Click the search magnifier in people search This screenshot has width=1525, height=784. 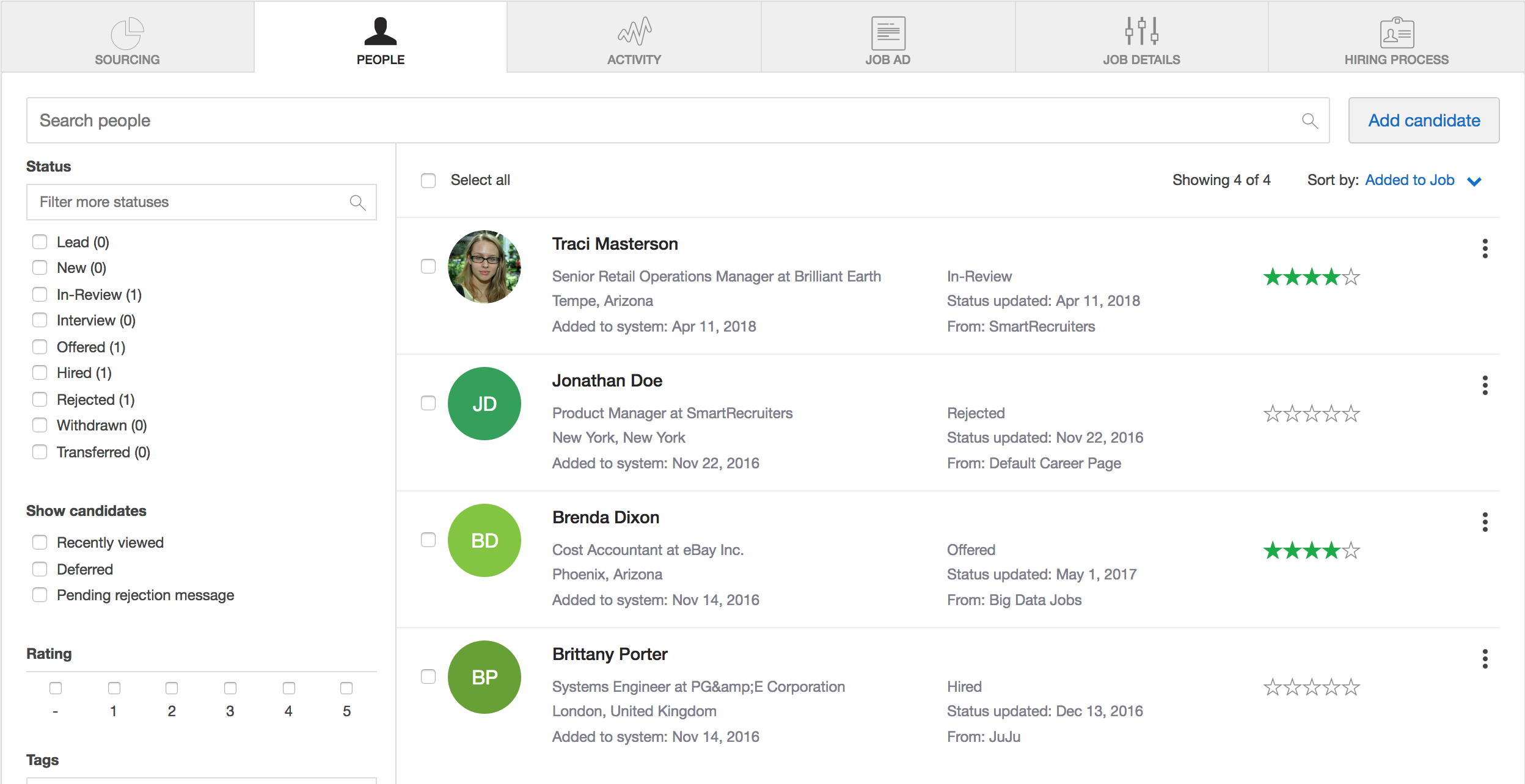1311,120
